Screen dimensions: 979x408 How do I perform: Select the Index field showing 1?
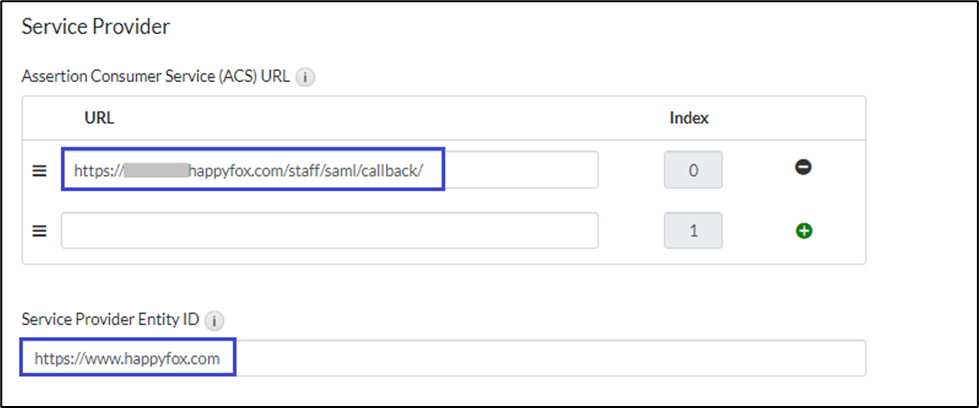[x=692, y=231]
